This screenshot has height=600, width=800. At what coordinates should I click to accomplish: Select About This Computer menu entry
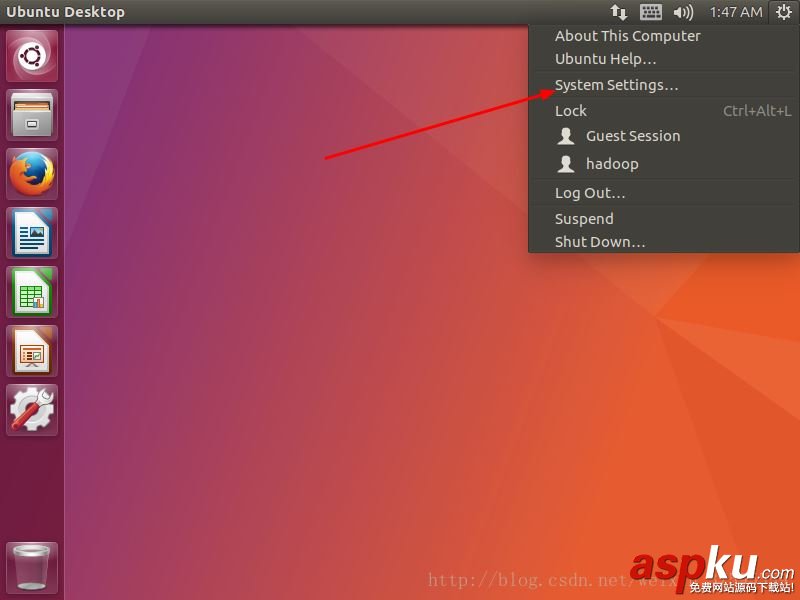pyautogui.click(x=664, y=36)
